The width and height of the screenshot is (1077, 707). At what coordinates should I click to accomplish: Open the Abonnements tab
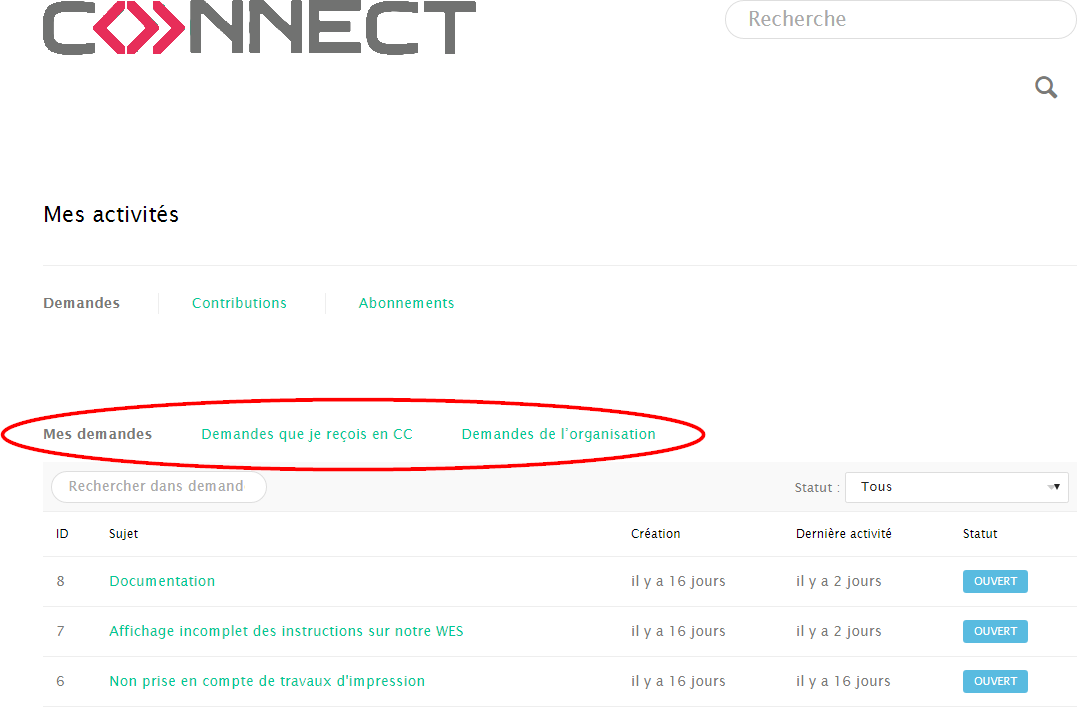coord(406,303)
